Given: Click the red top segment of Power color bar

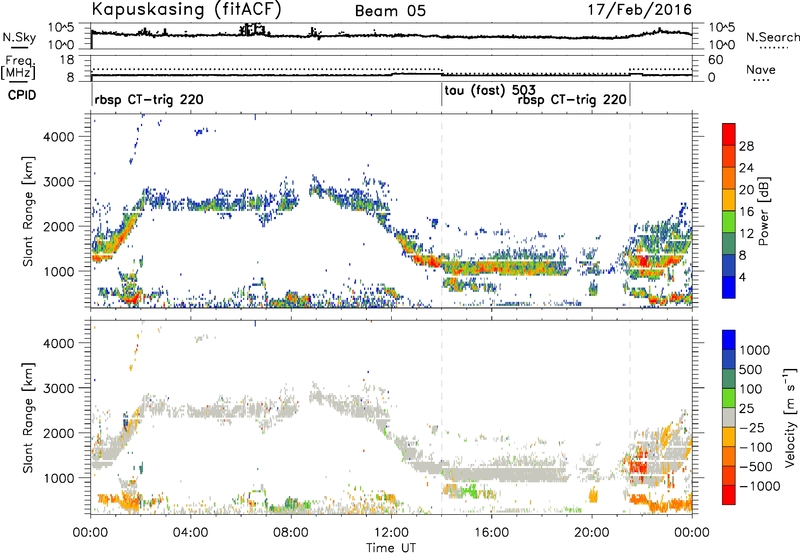Looking at the screenshot, I should pyautogui.click(x=729, y=135).
